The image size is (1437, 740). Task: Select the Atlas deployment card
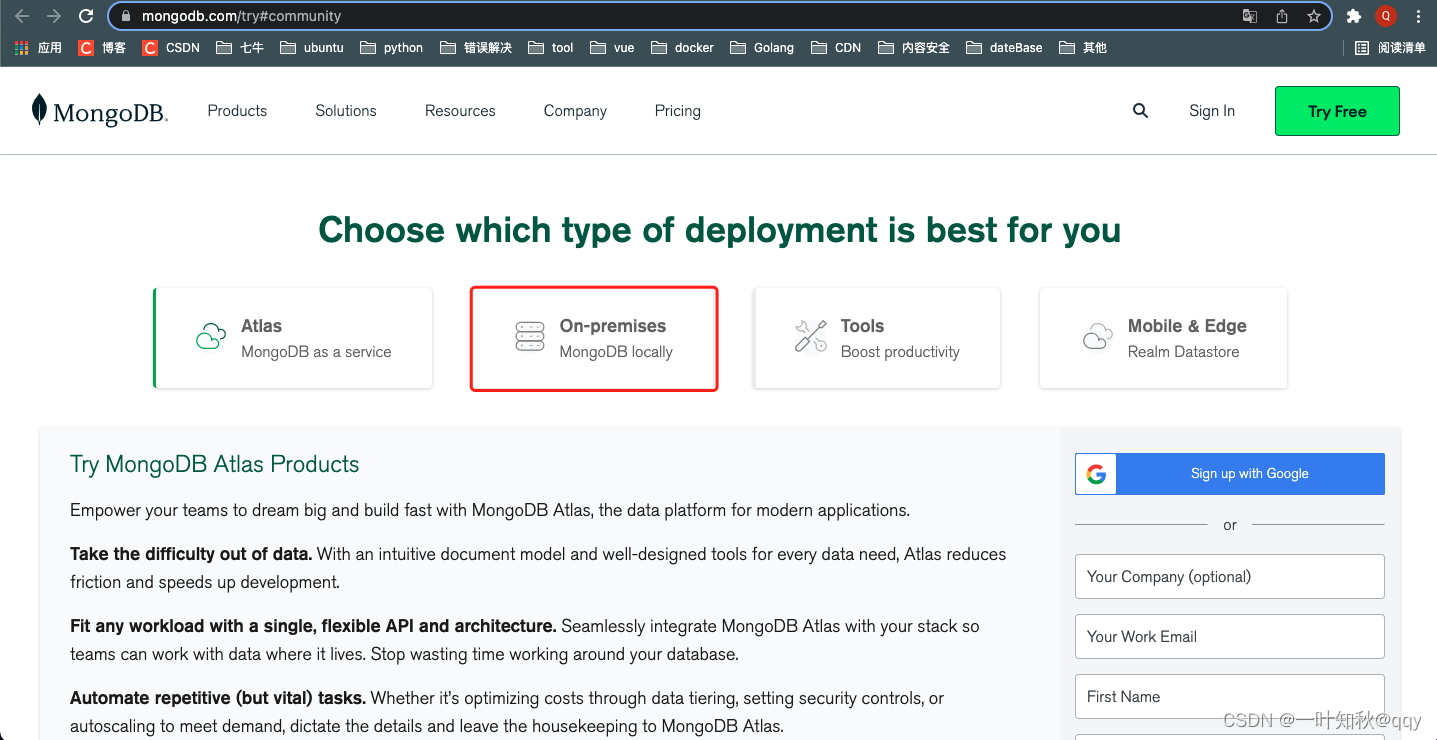pos(293,338)
